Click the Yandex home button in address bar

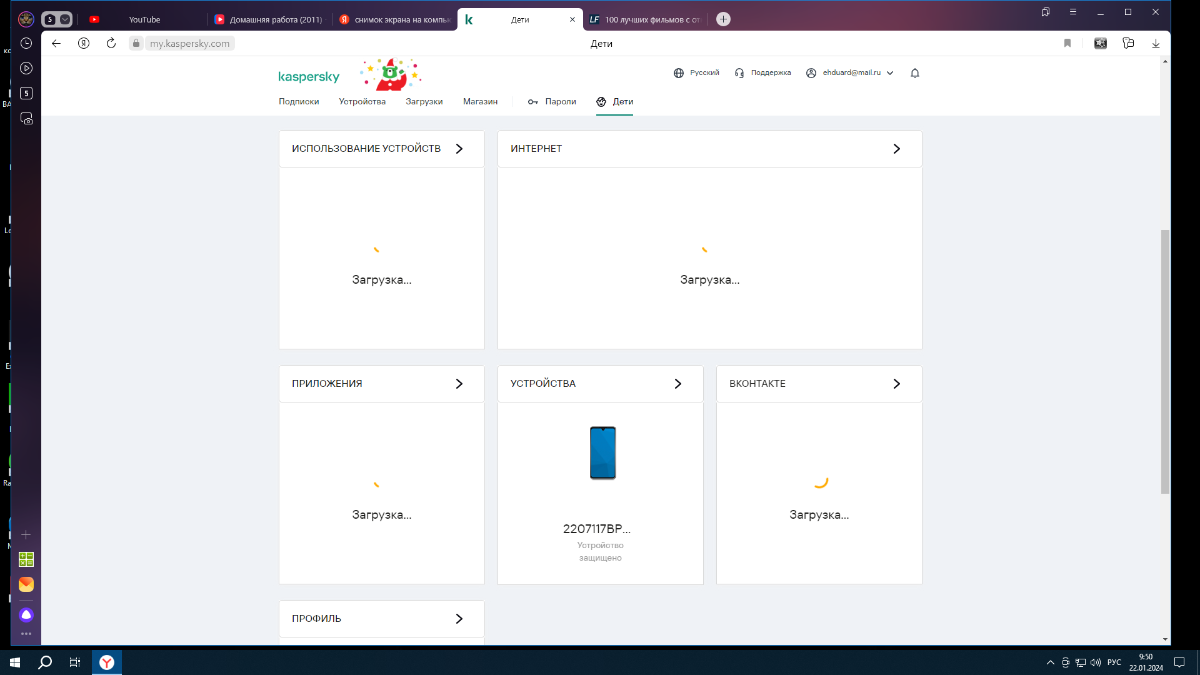click(84, 43)
